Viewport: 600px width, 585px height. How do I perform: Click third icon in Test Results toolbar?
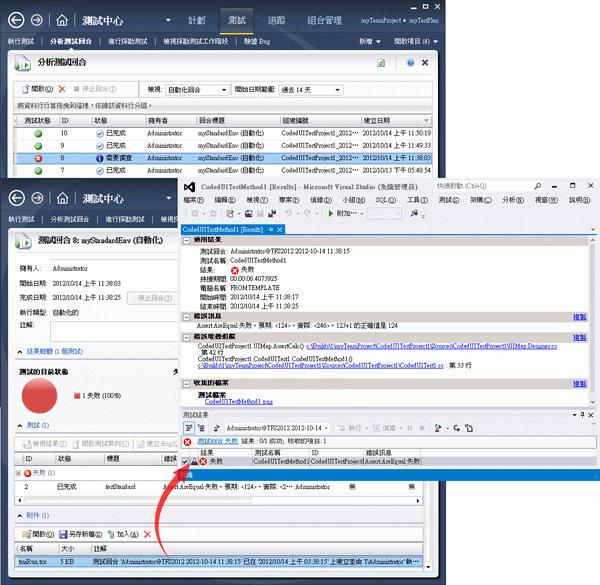[x=216, y=428]
